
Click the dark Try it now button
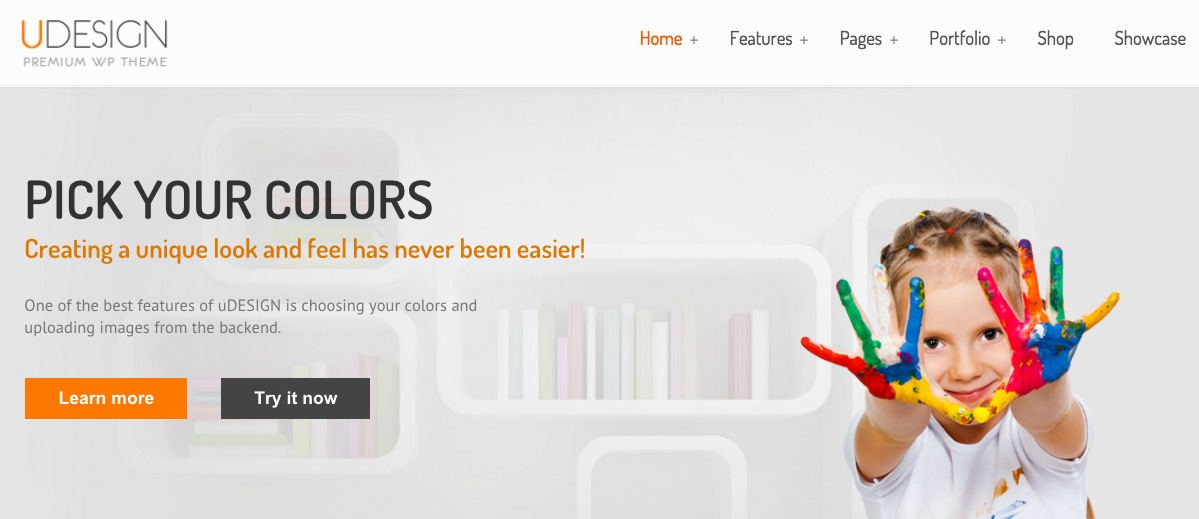point(295,398)
